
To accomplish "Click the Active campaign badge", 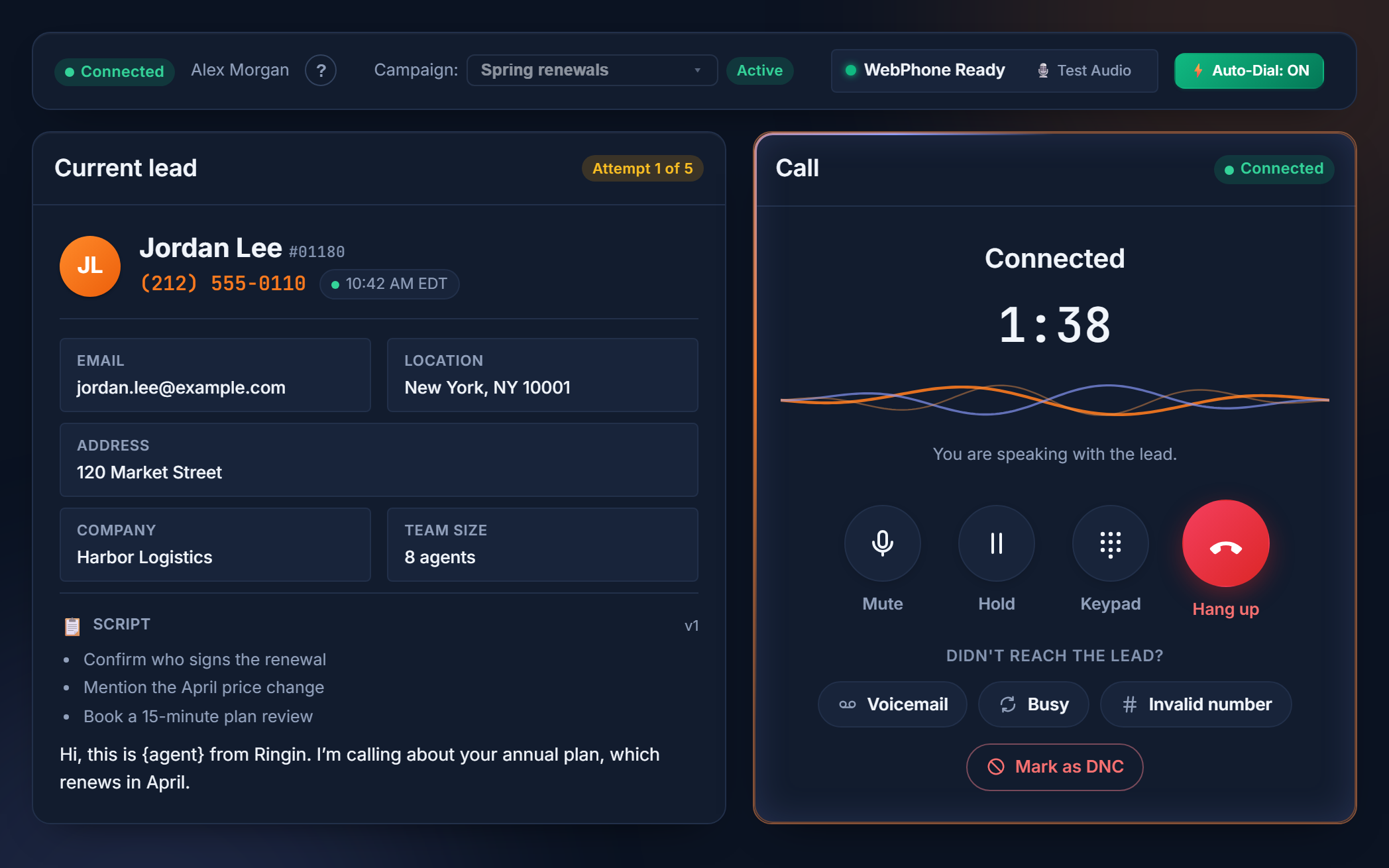I will pyautogui.click(x=759, y=70).
